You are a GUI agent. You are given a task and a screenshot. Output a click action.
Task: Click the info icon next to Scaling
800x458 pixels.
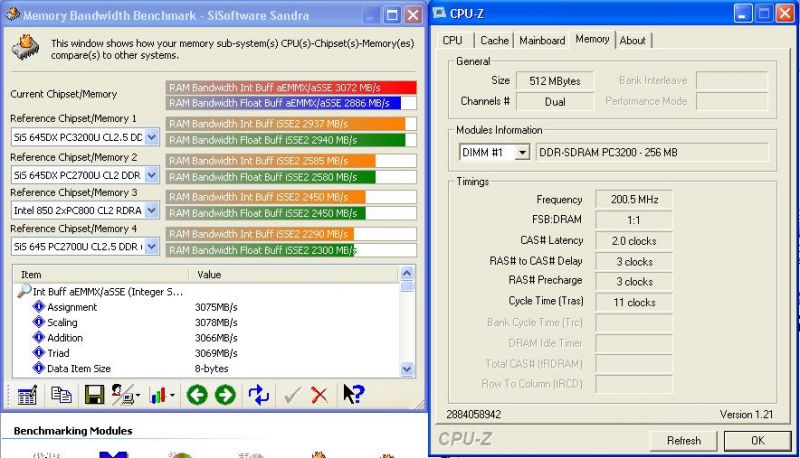pyautogui.click(x=39, y=322)
